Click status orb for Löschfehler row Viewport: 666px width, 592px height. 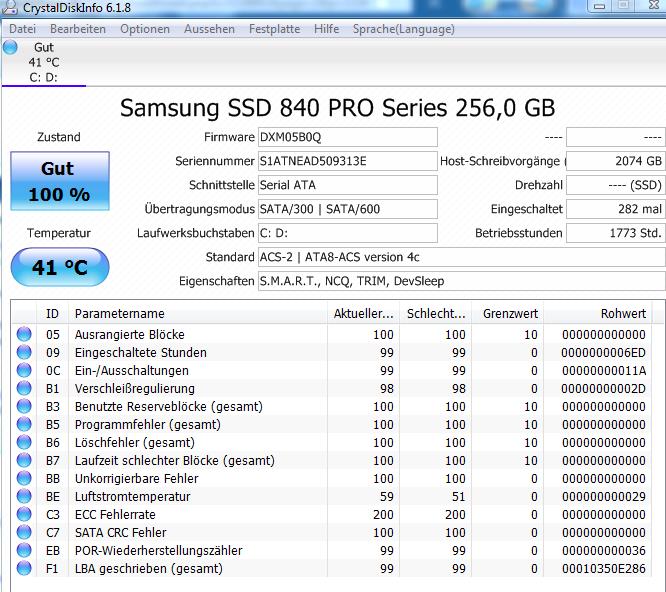24,442
